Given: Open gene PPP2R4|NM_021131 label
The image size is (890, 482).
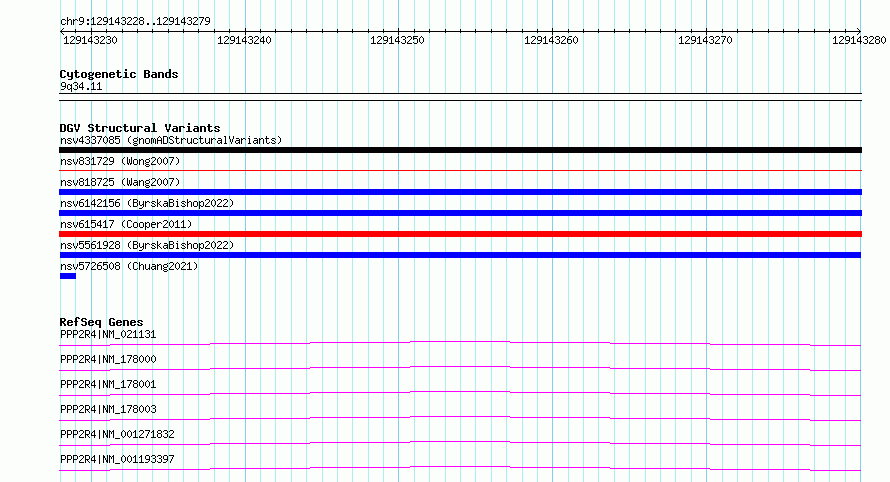Looking at the screenshot, I should [108, 334].
